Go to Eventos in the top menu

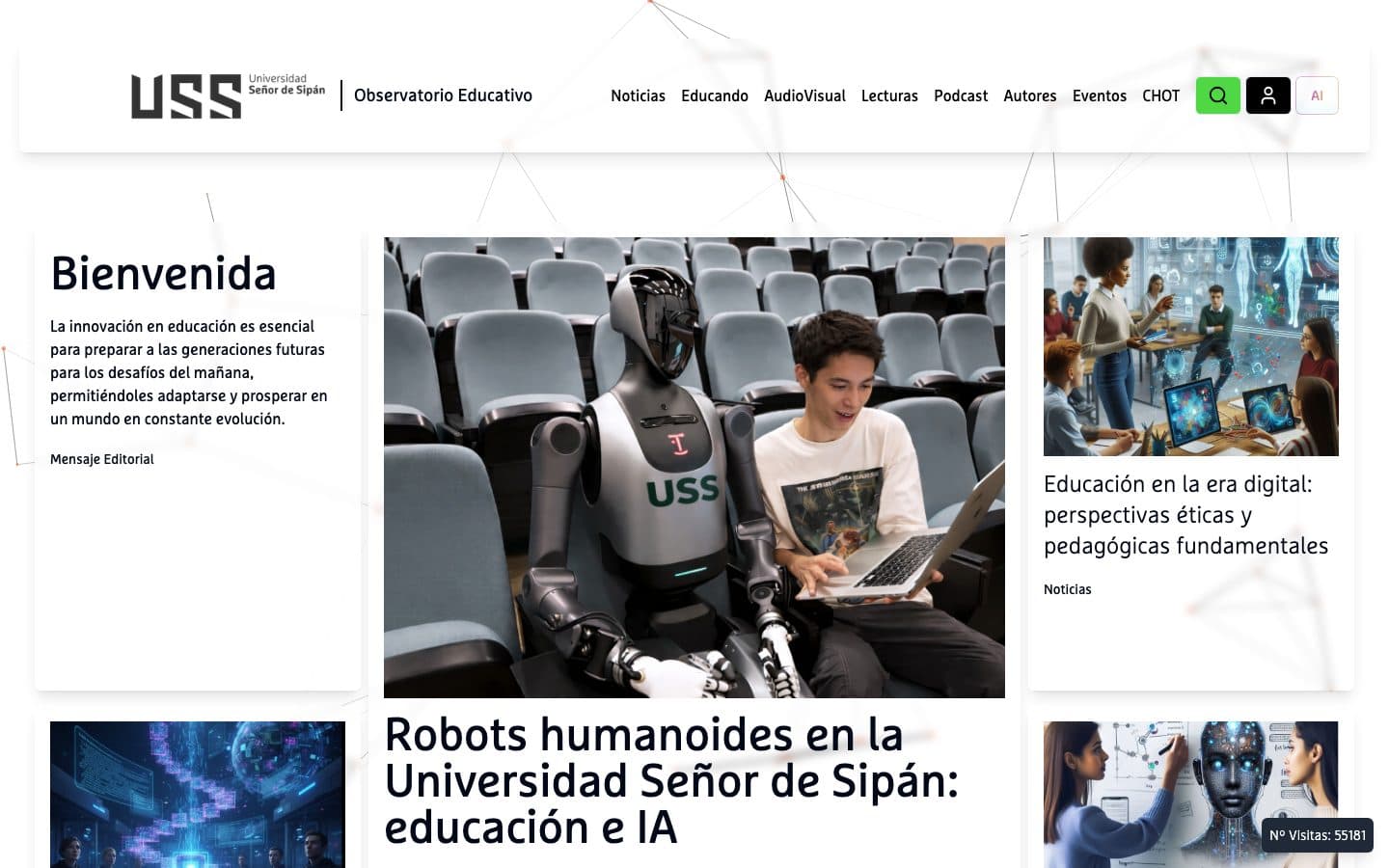tap(1100, 95)
